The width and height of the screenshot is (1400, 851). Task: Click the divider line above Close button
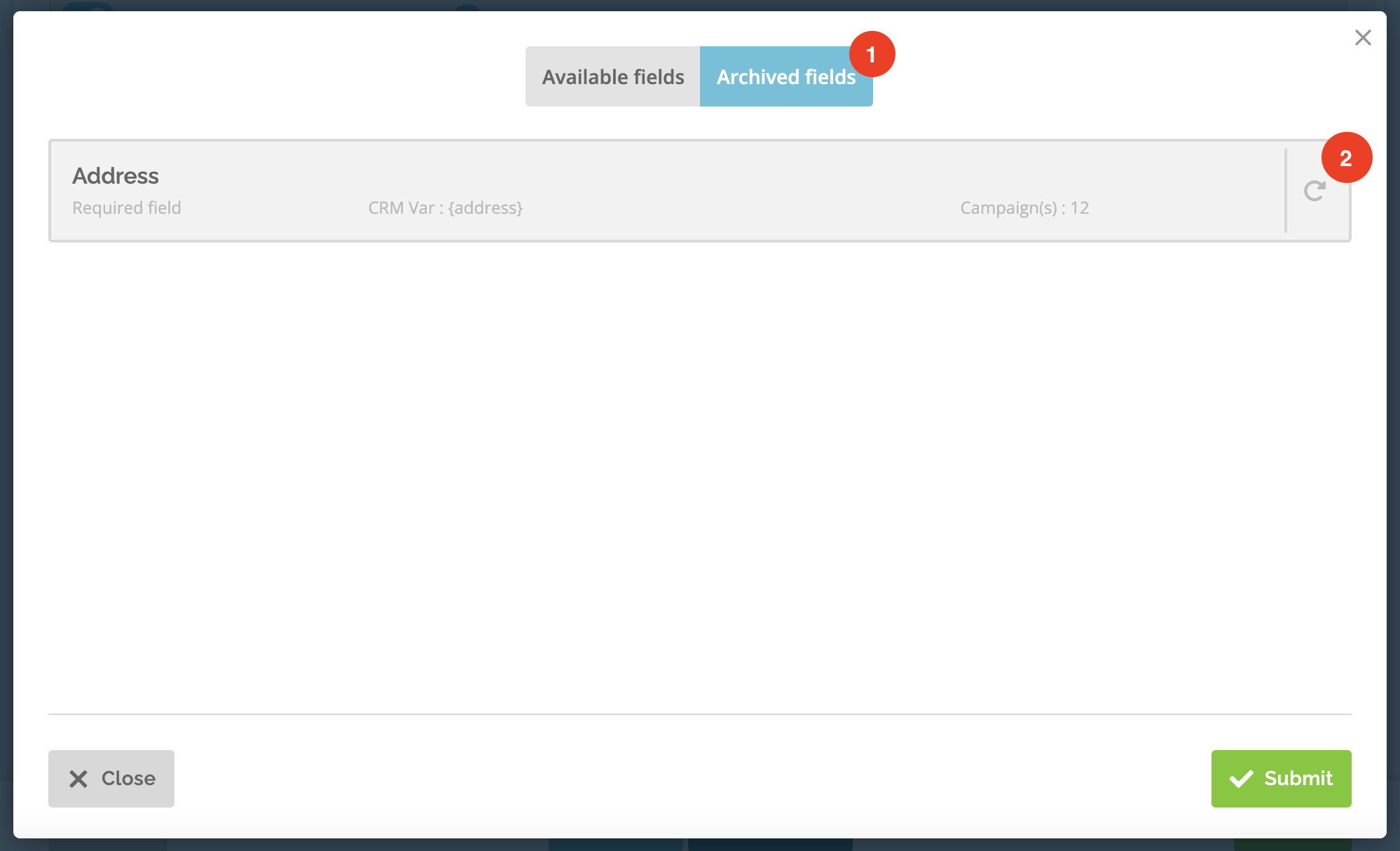pyautogui.click(x=699, y=714)
